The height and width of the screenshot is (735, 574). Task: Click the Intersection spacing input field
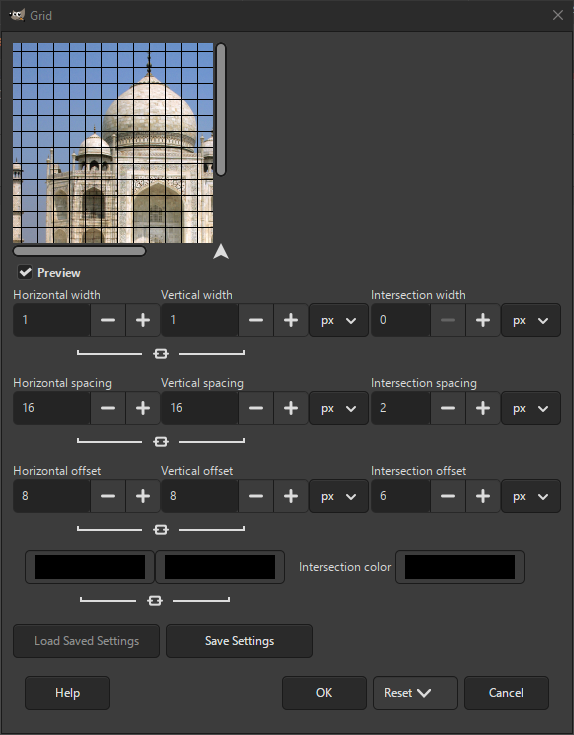(401, 408)
